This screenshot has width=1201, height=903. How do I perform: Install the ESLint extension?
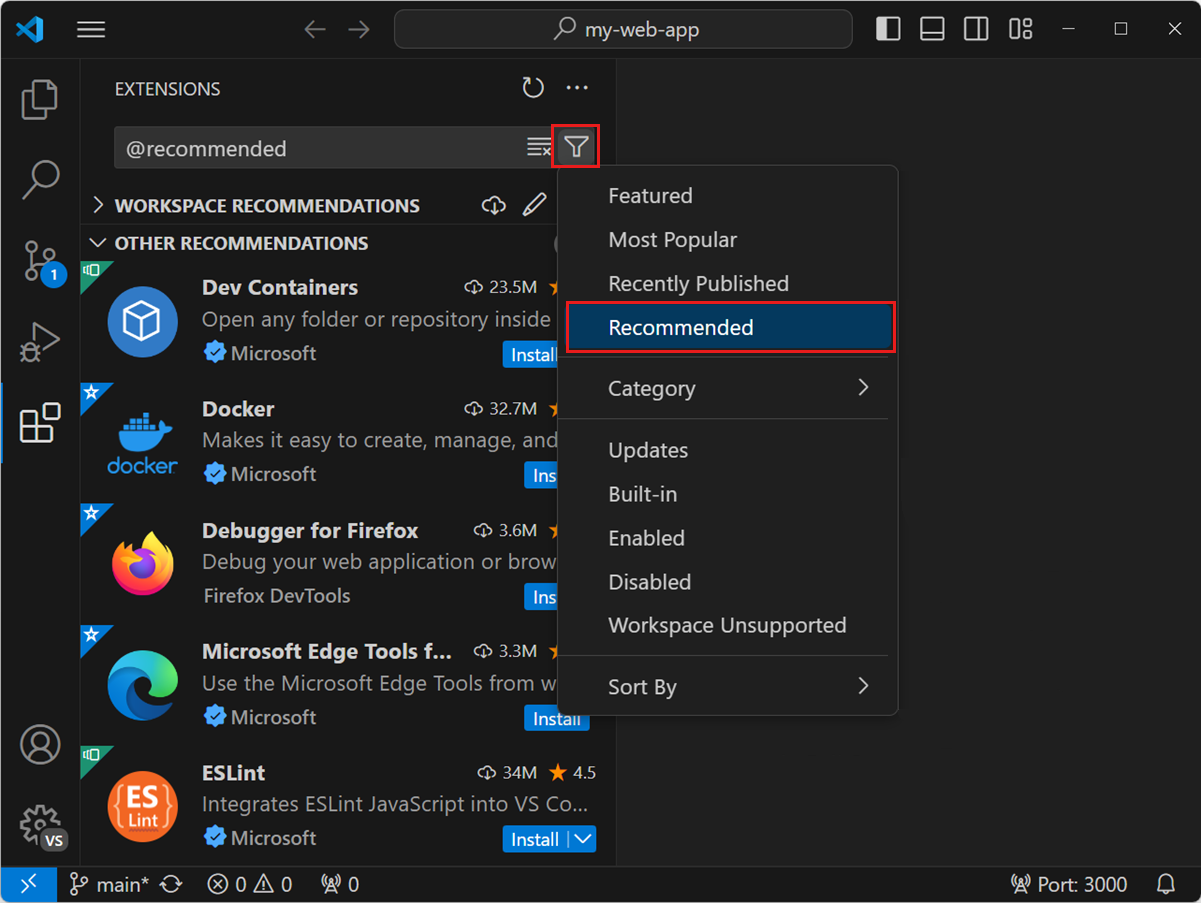(535, 839)
